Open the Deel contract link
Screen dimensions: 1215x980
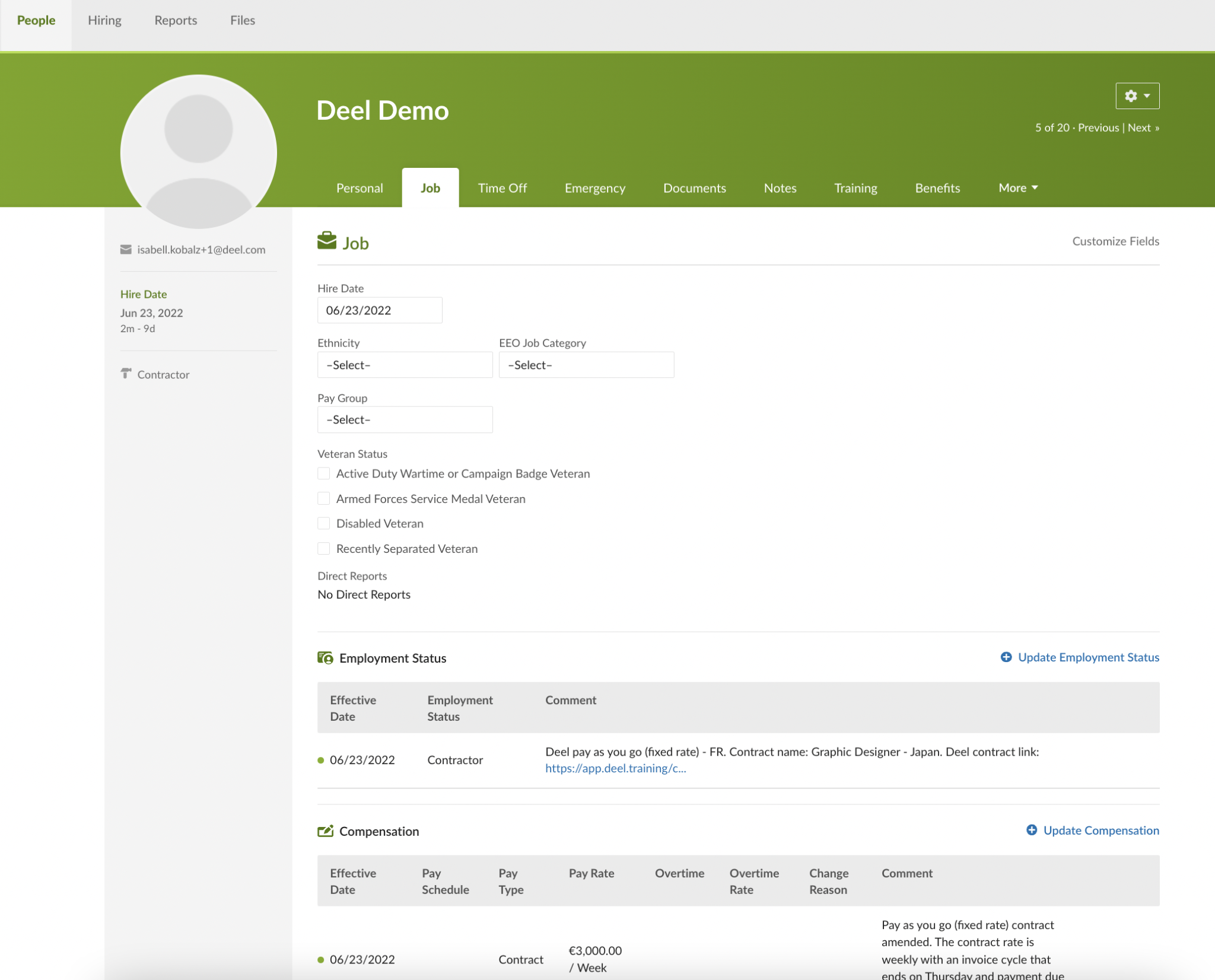click(x=615, y=768)
